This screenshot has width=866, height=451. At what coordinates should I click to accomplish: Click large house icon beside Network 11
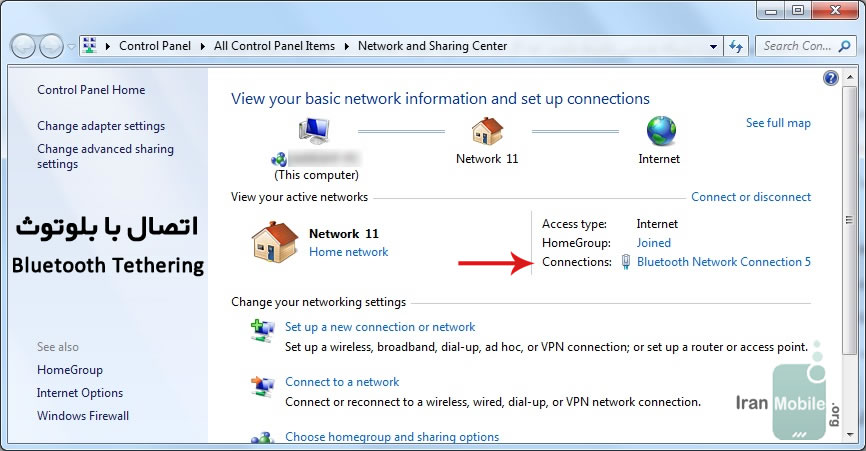(274, 242)
